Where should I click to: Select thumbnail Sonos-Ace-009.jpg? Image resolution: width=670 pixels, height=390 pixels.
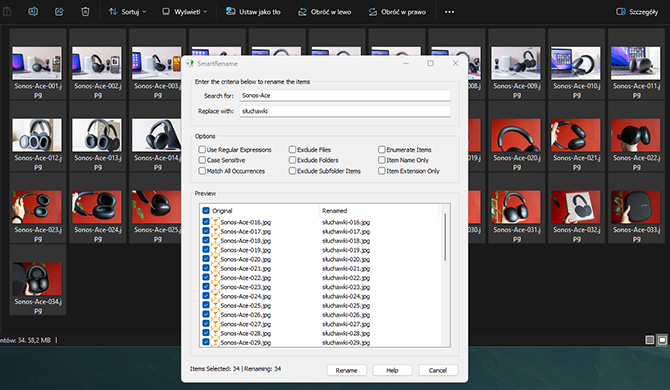[517, 64]
